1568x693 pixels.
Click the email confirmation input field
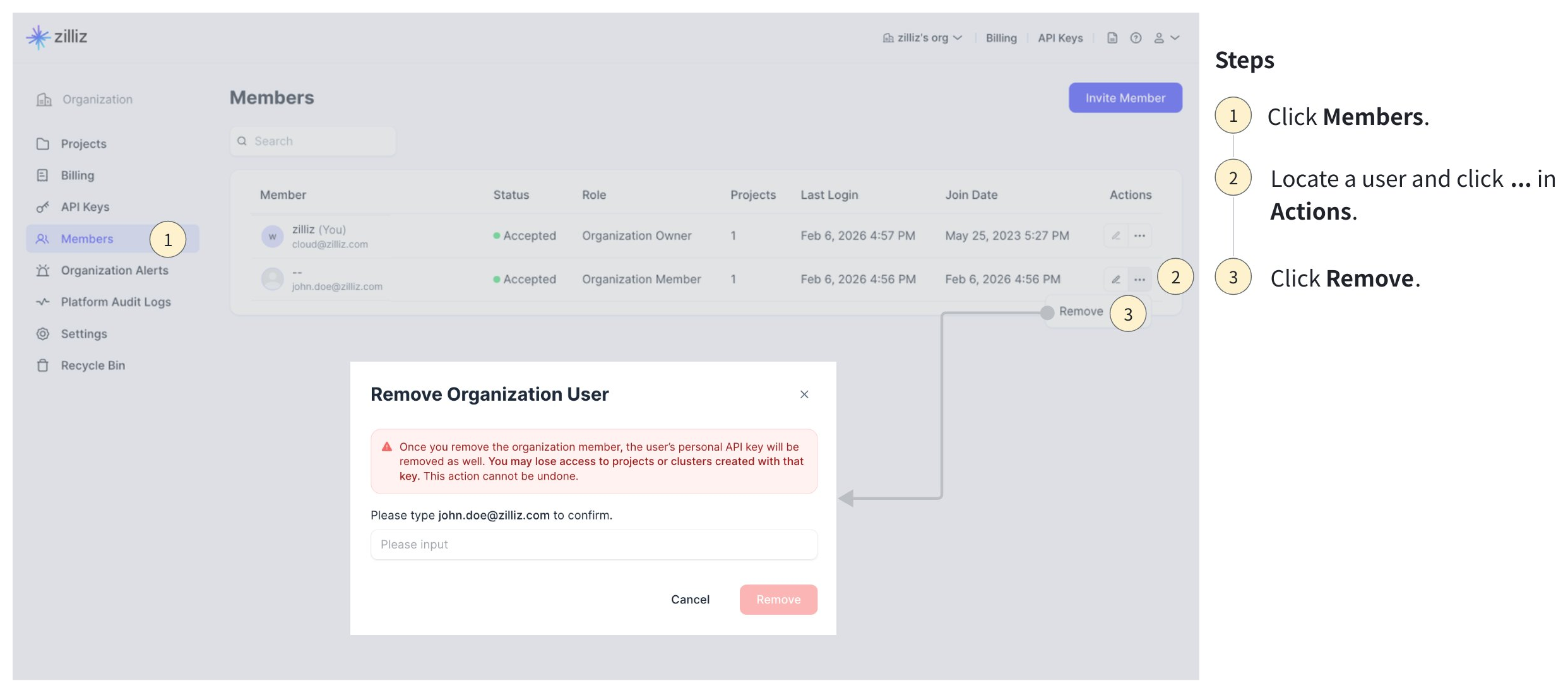click(593, 545)
